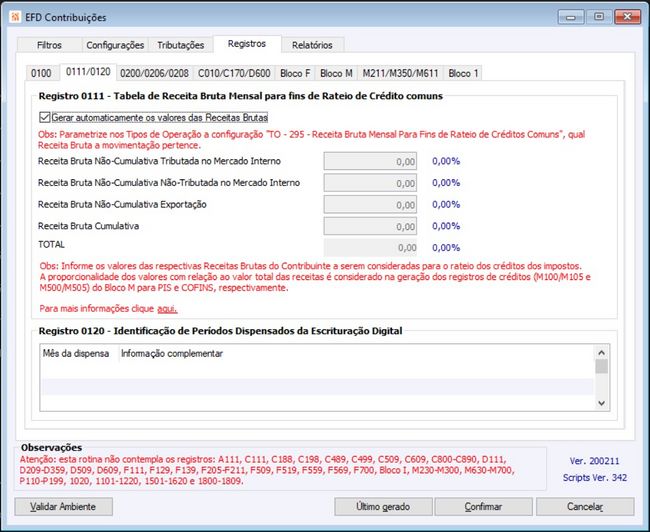This screenshot has width=650, height=532.
Task: Click the Informação complementar column header
Action: coord(172,354)
